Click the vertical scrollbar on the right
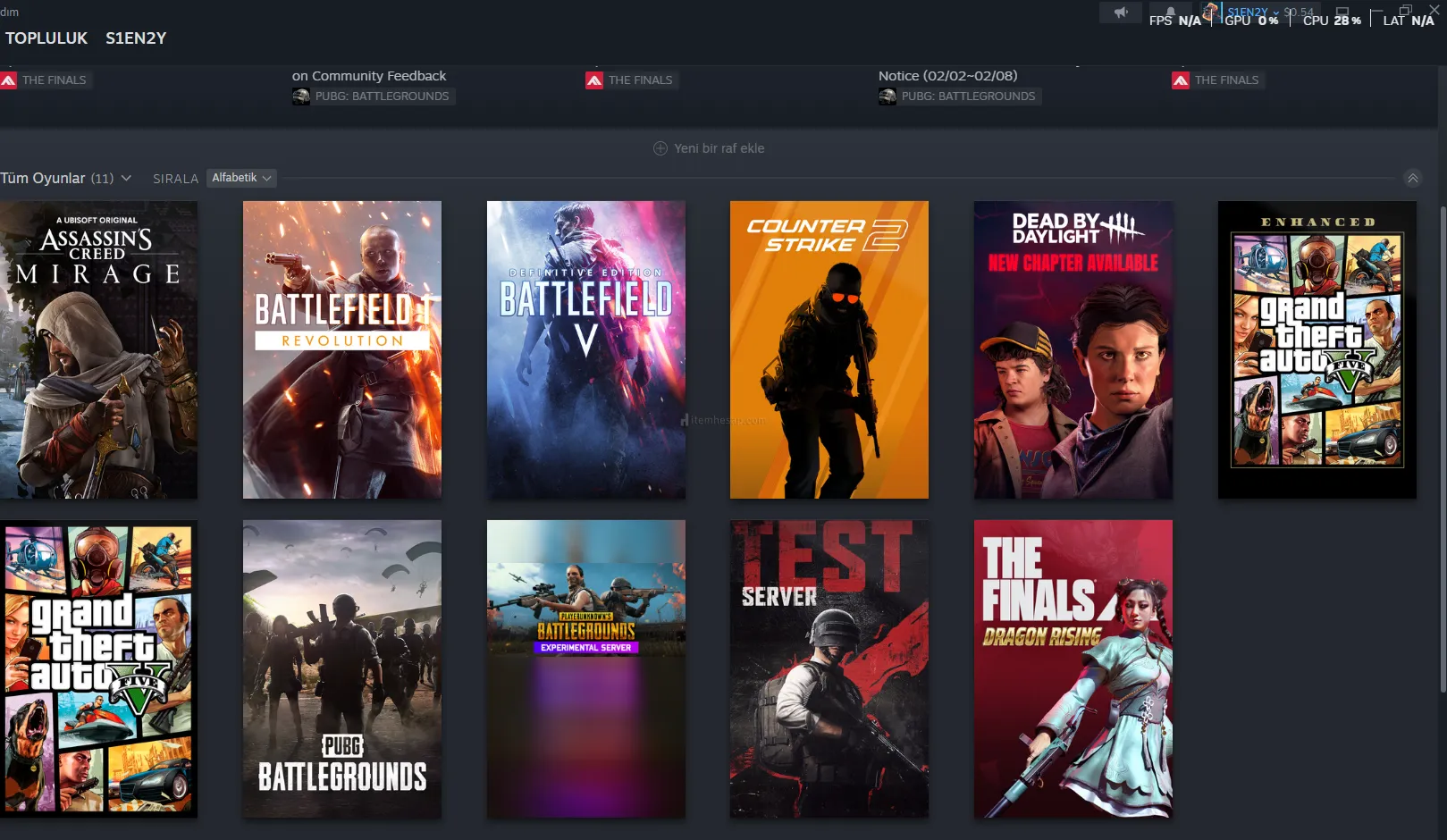Screen dimensions: 1447x840 click(x=1442, y=447)
